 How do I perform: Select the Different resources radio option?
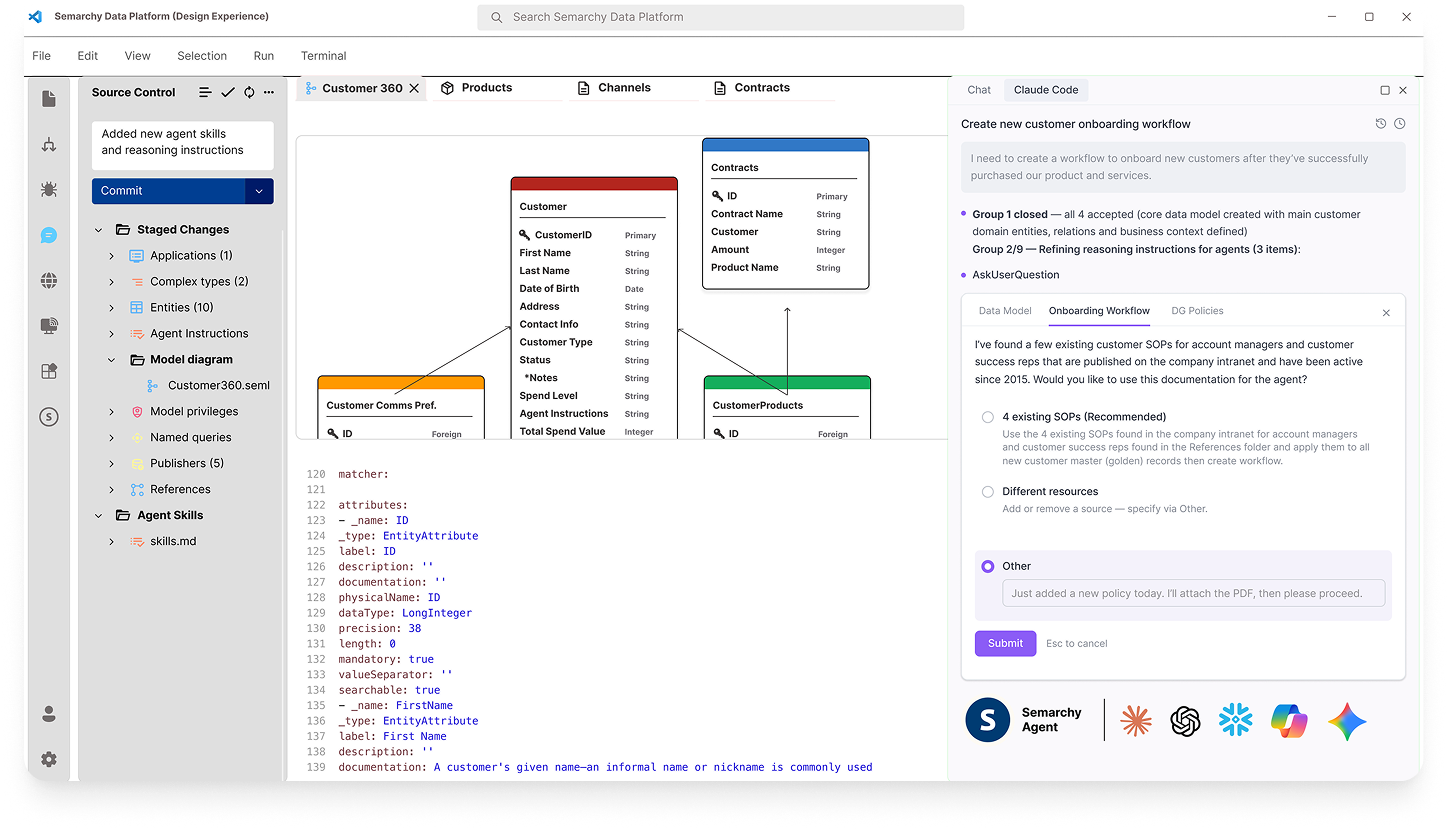click(988, 492)
